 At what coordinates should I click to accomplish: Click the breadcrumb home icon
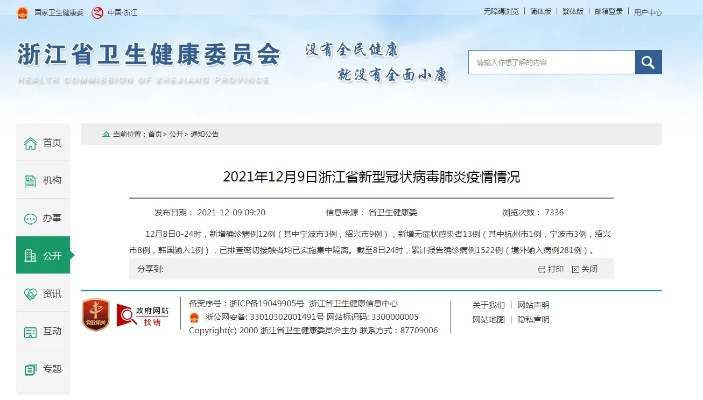pyautogui.click(x=106, y=134)
